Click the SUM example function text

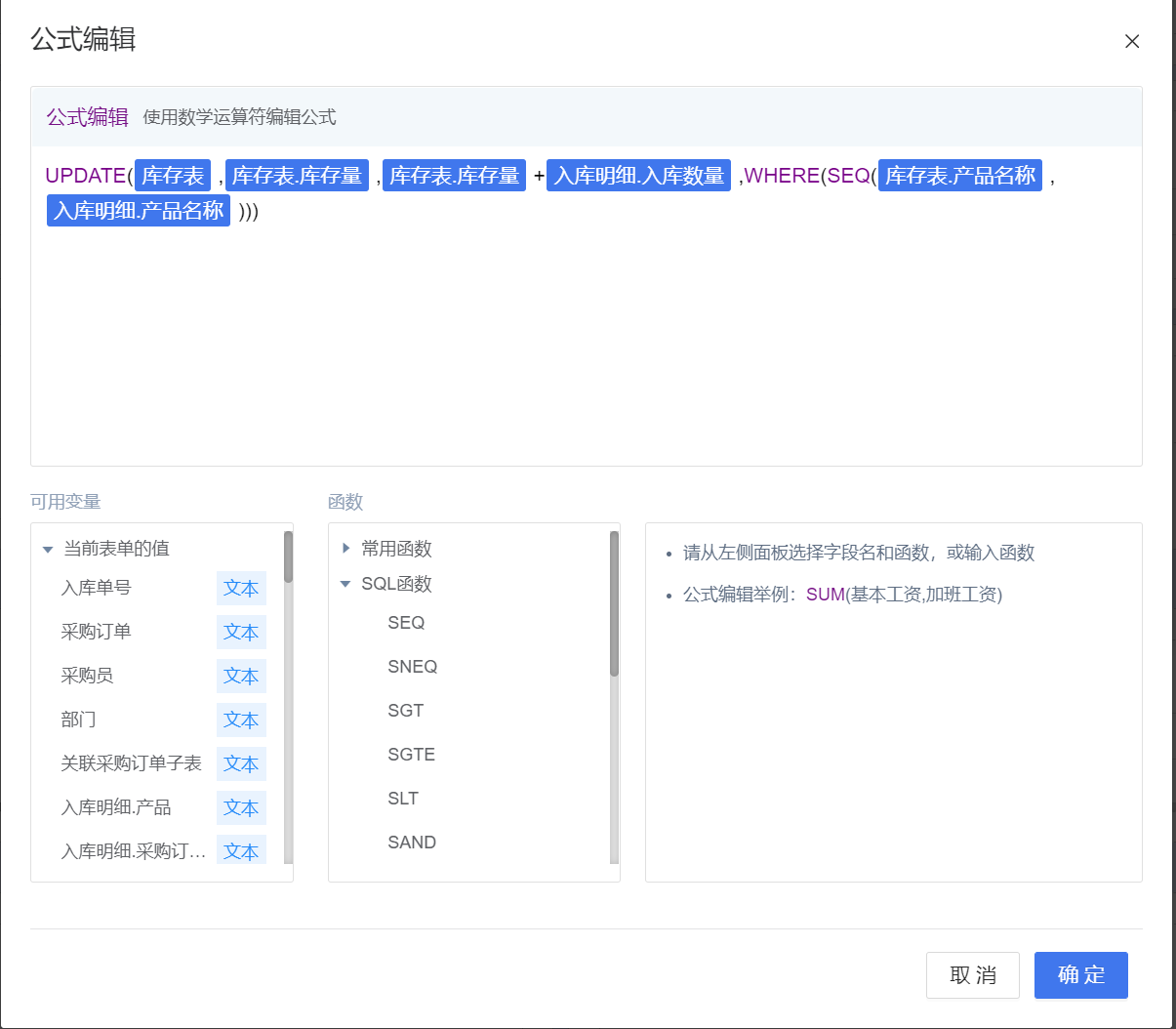coord(826,595)
